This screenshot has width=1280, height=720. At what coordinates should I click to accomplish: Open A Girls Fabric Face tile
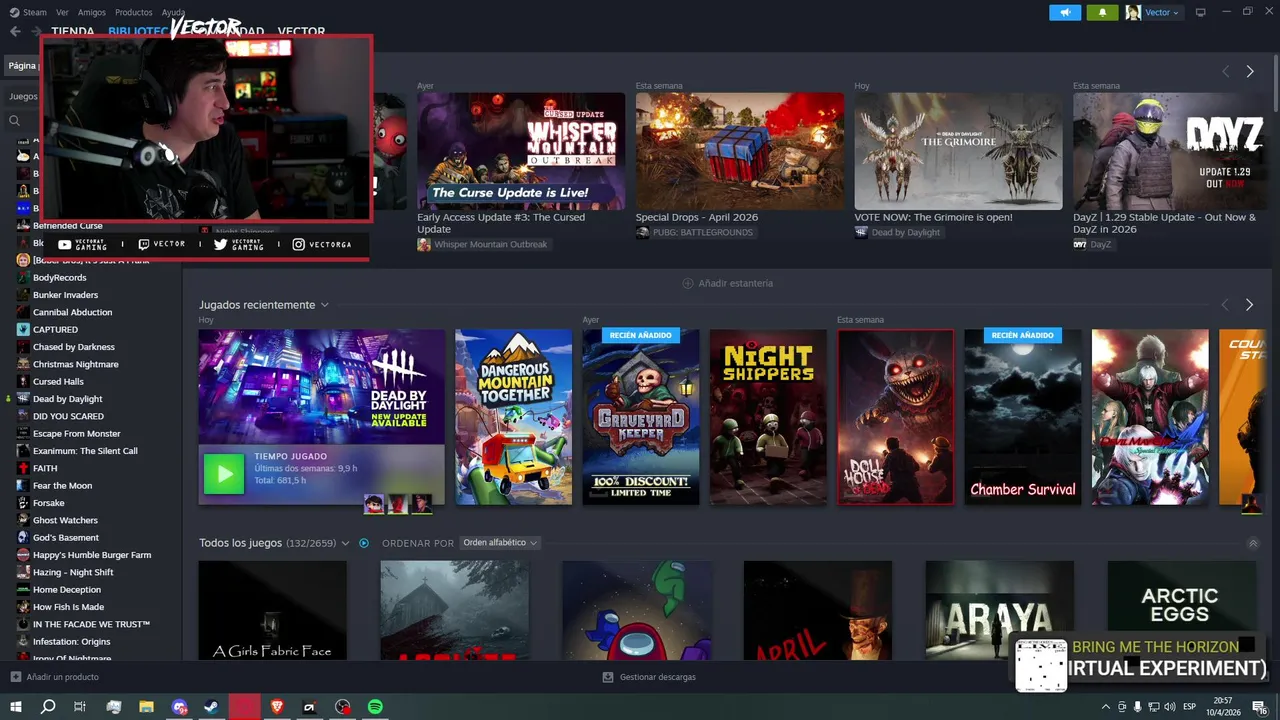[x=272, y=610]
